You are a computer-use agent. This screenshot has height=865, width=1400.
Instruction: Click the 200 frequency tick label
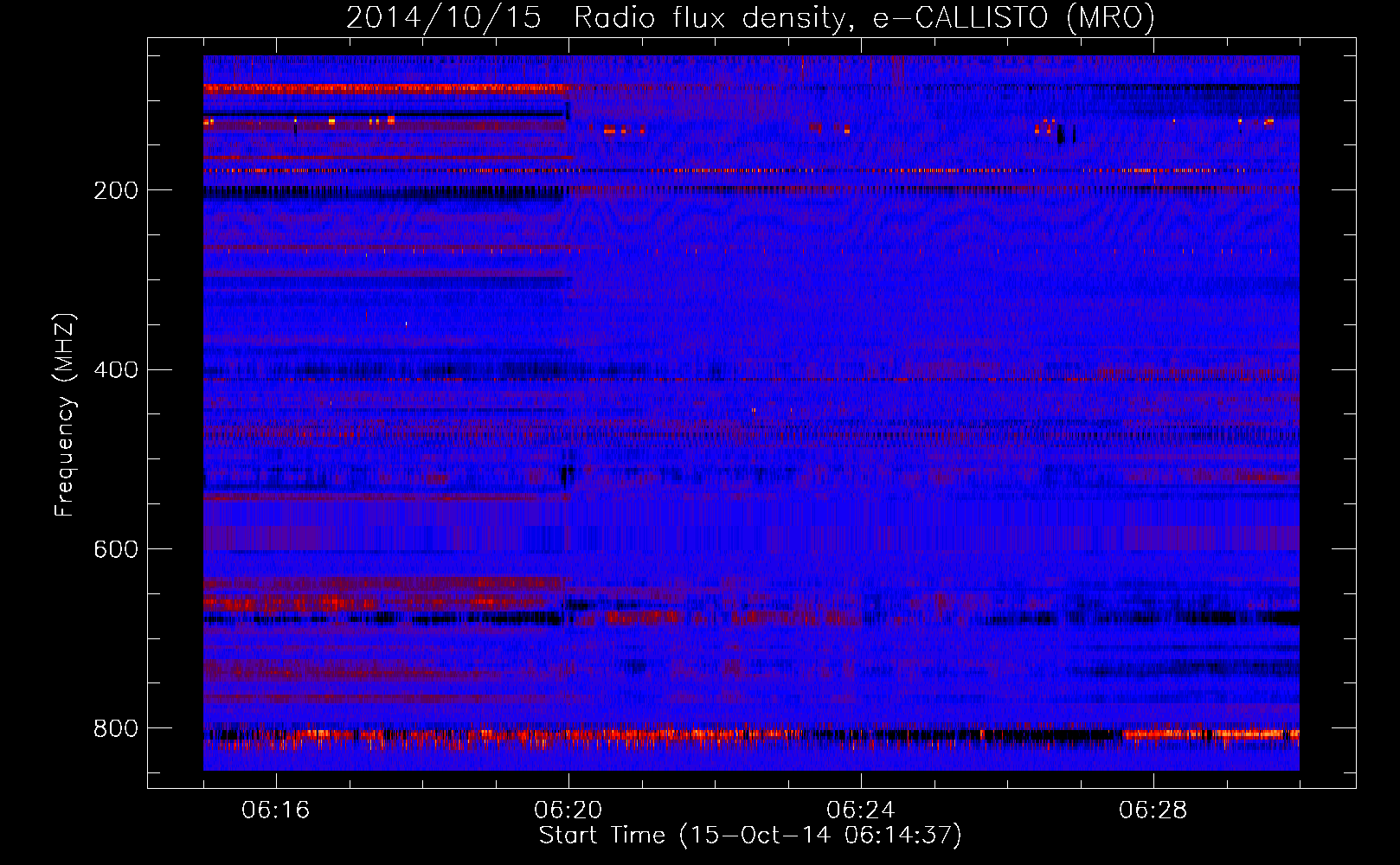tap(116, 190)
